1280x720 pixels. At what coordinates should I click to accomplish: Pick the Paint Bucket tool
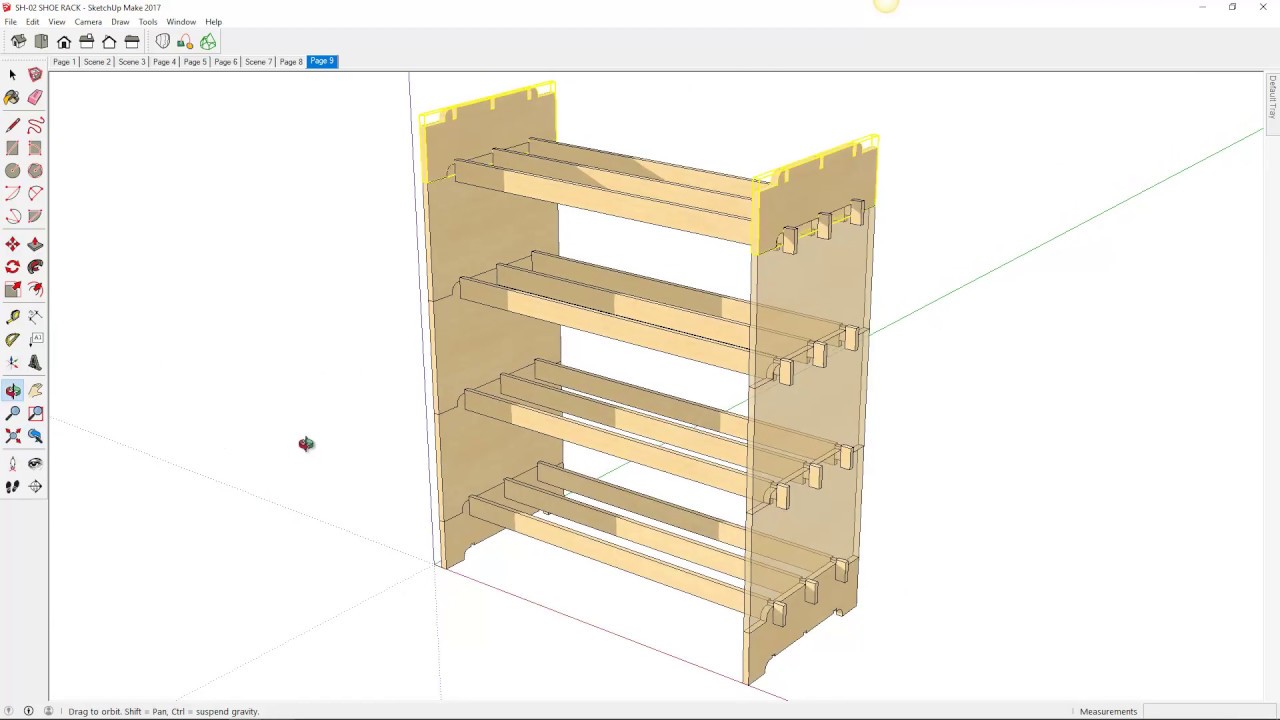[12, 98]
